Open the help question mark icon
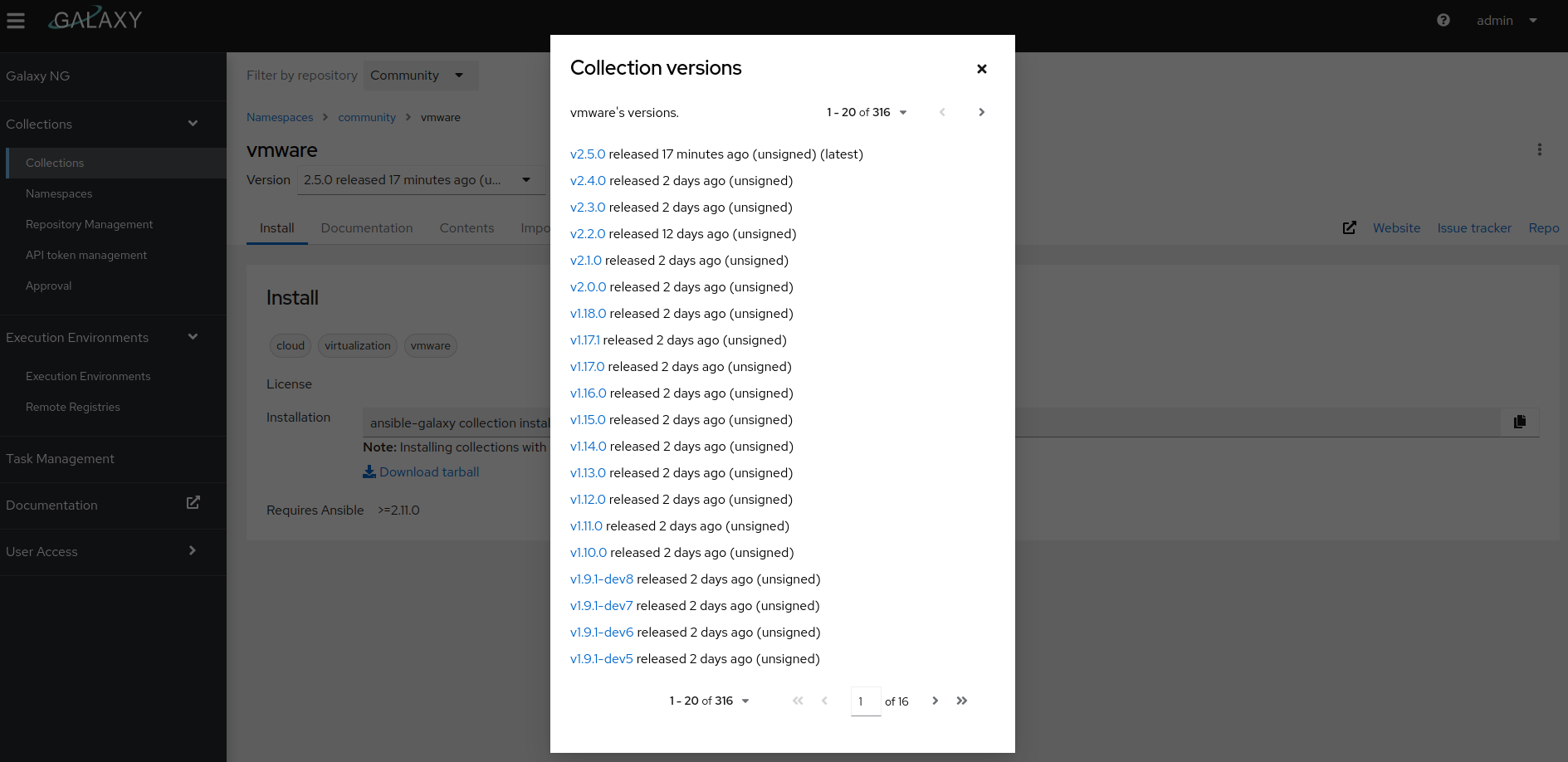Image resolution: width=1568 pixels, height=762 pixels. [x=1443, y=20]
